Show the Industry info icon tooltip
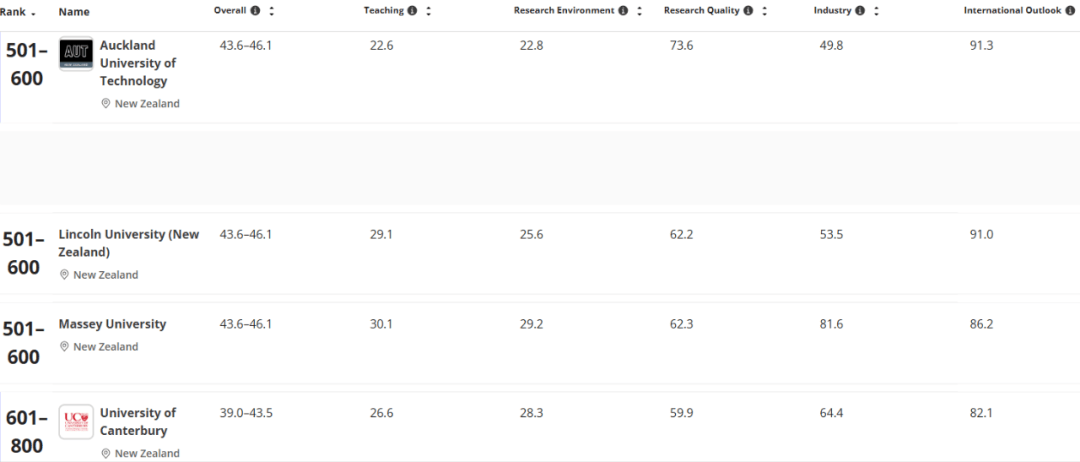The image size is (1080, 462). point(860,11)
